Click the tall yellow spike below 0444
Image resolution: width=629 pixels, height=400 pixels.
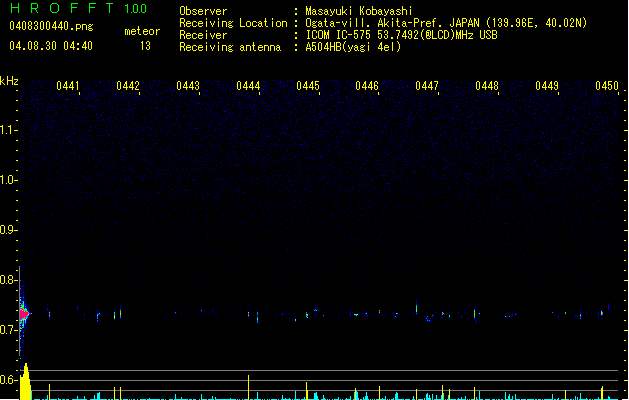pyautogui.click(x=248, y=387)
